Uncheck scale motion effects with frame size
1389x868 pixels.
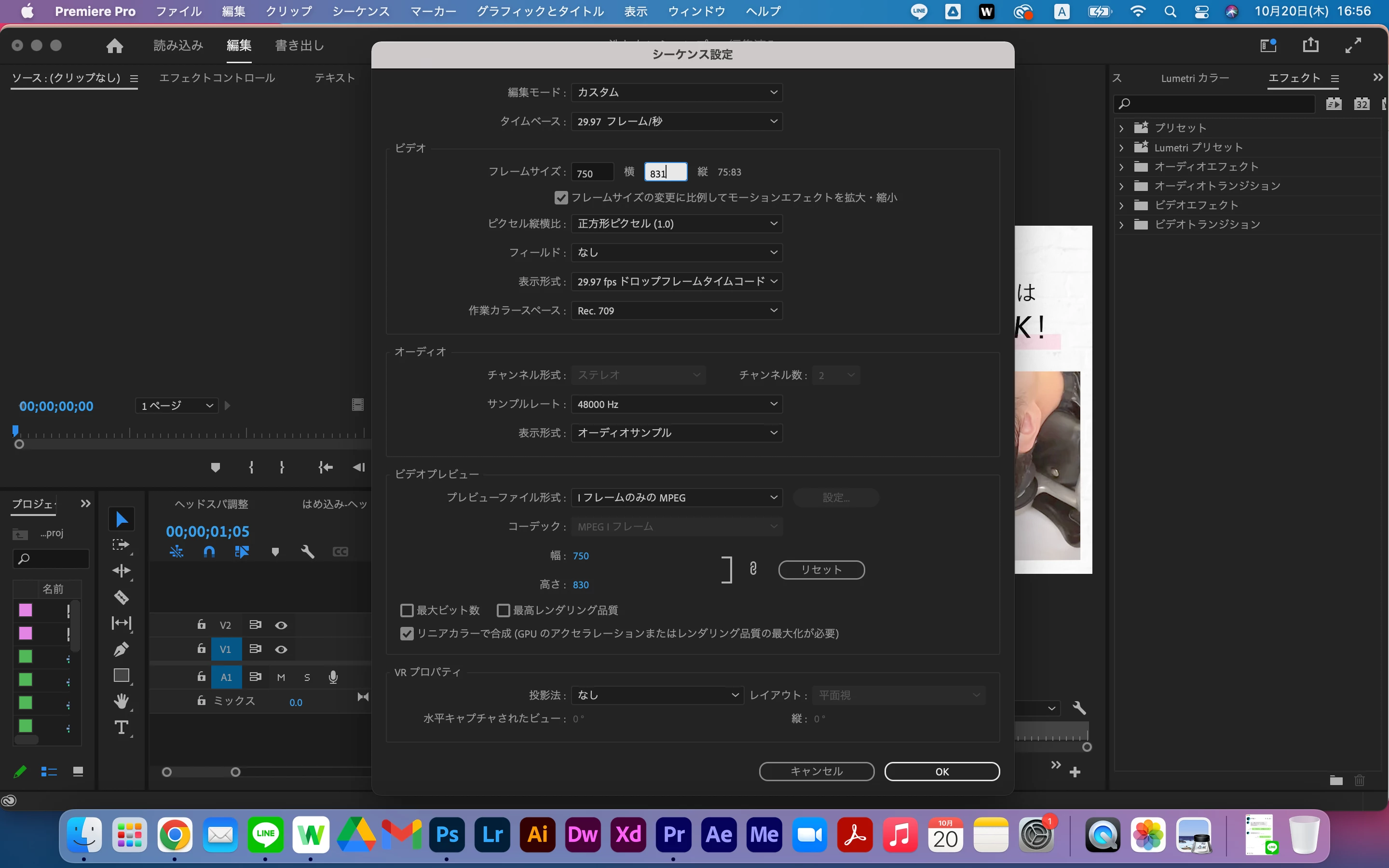(561, 198)
